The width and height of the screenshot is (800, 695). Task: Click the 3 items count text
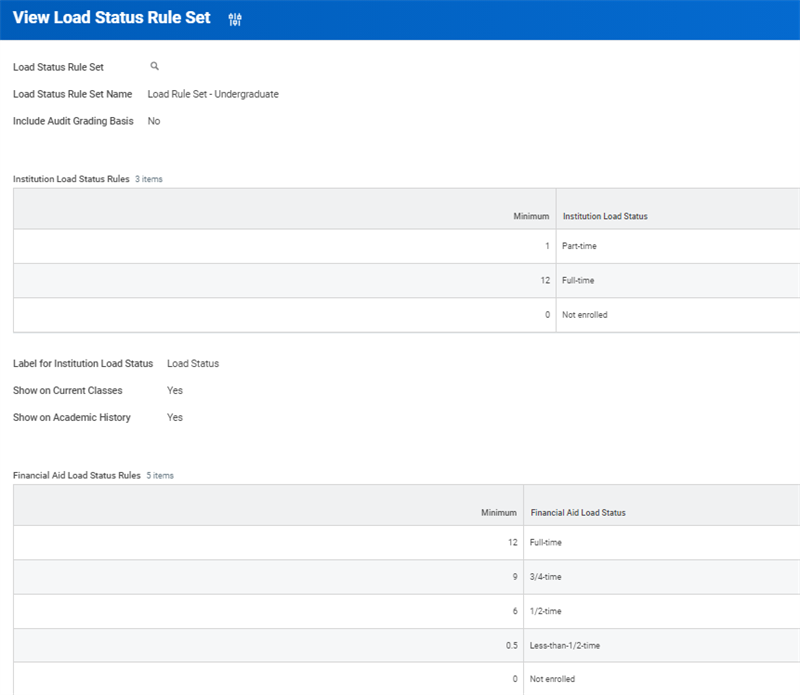(148, 179)
